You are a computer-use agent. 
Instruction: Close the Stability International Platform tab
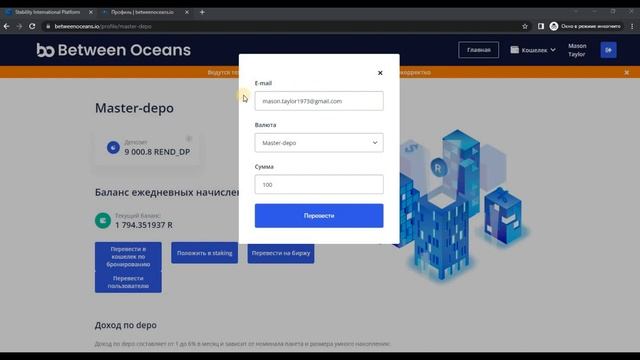coord(91,12)
